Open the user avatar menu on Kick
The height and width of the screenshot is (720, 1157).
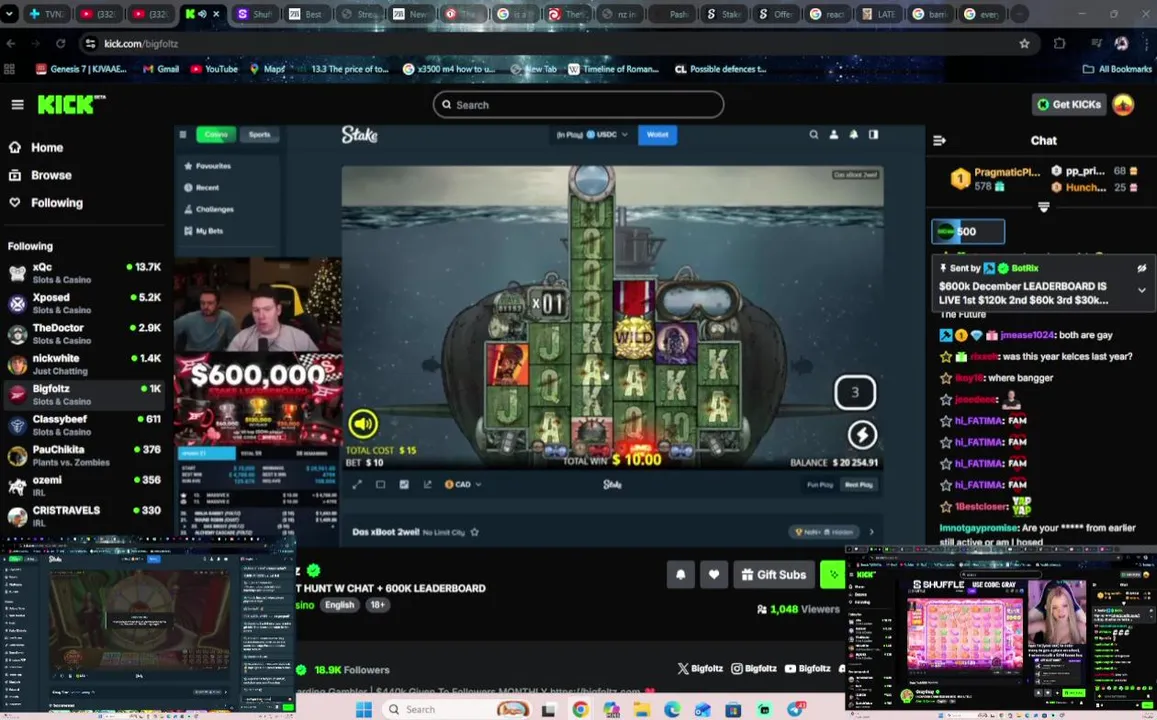pos(1123,105)
